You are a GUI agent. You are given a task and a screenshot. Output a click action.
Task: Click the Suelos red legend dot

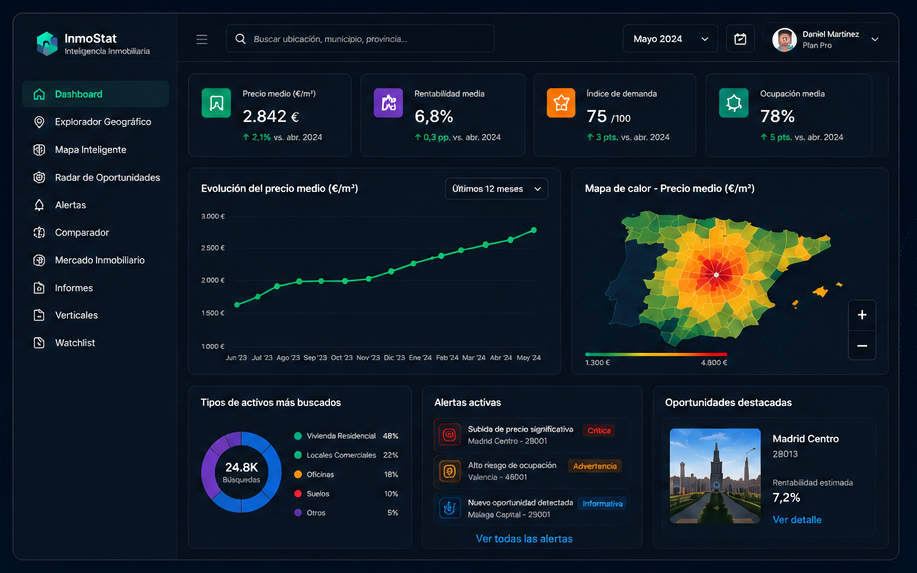click(298, 493)
